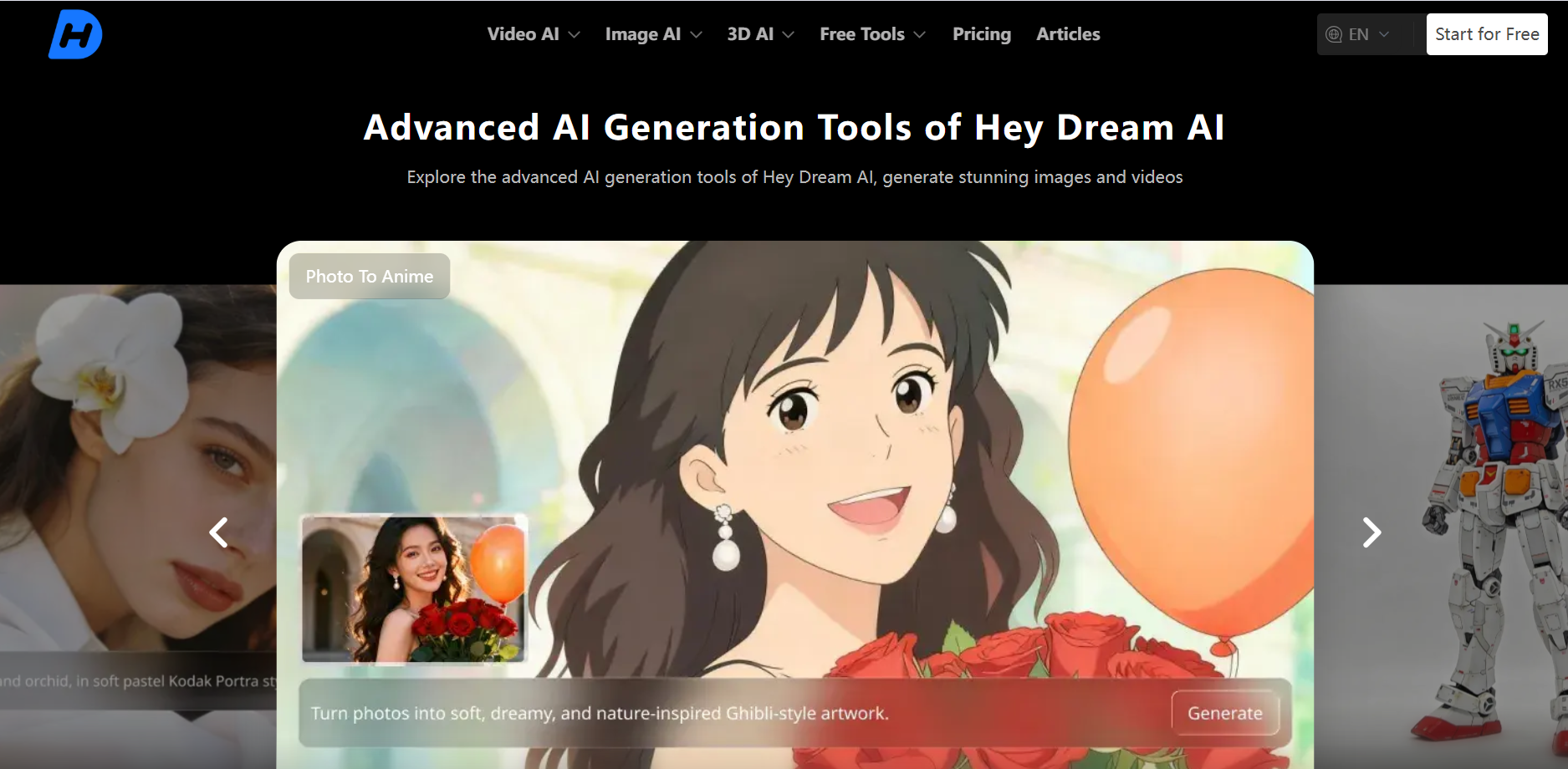Advance to next carousel slide arrow
This screenshot has width=1568, height=769.
click(1371, 532)
